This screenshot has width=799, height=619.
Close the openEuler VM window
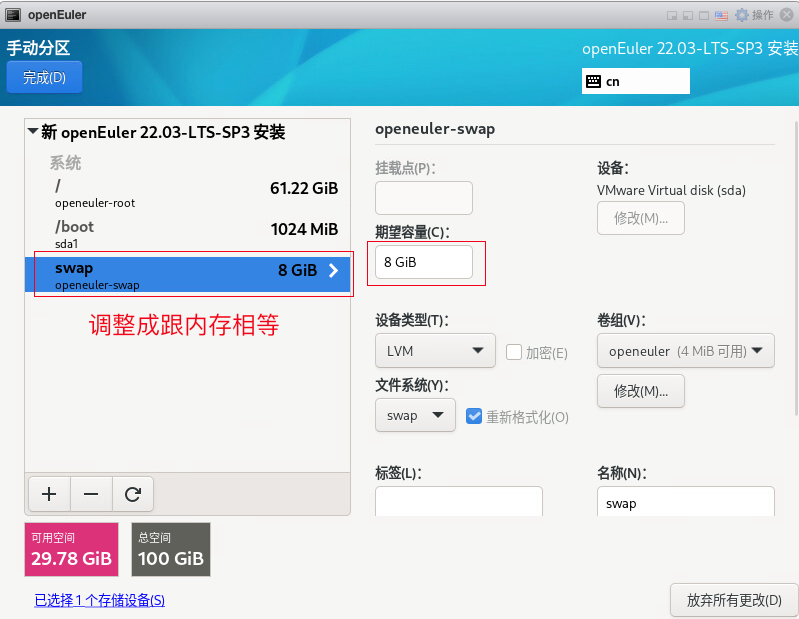click(x=787, y=15)
